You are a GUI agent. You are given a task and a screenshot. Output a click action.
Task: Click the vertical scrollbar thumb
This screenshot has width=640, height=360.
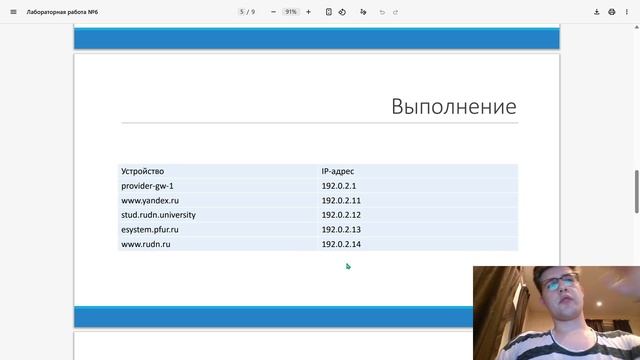click(636, 191)
